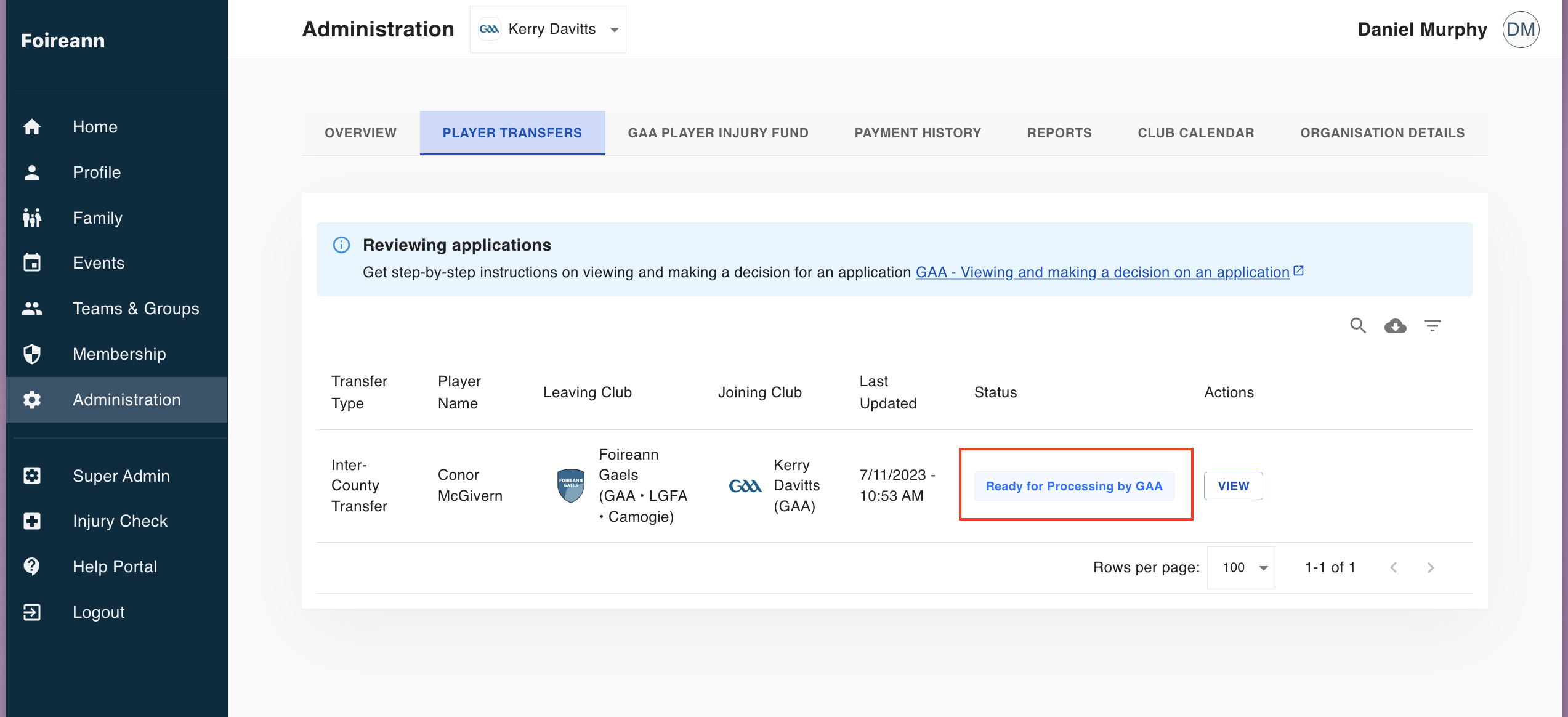Open the table filter icon
1568x717 pixels.
(x=1433, y=326)
